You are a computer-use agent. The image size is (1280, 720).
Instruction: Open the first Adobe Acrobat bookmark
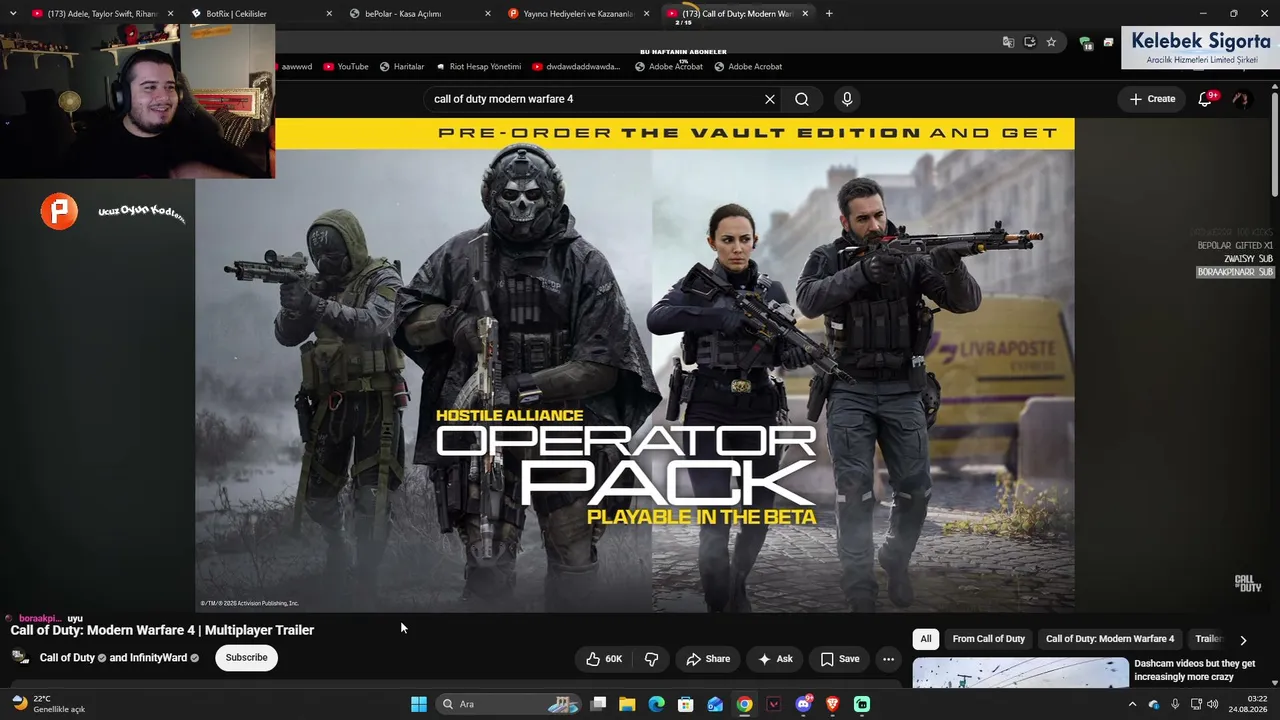click(x=669, y=67)
